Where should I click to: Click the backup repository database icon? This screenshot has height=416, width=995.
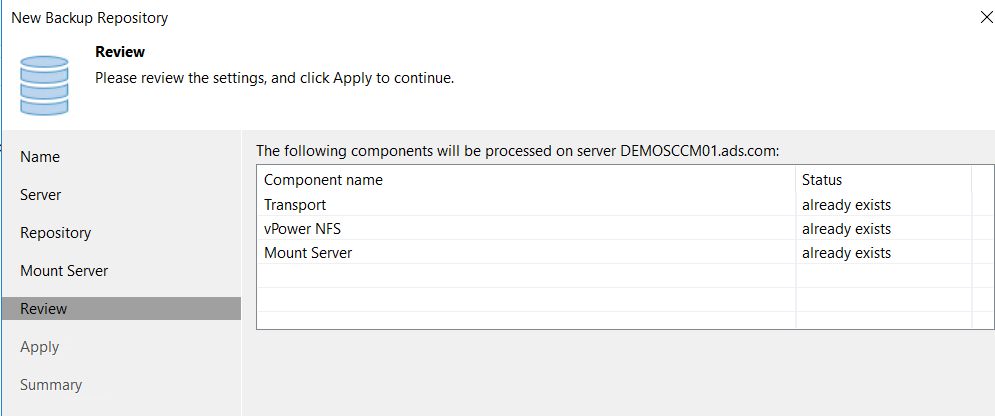coord(44,86)
